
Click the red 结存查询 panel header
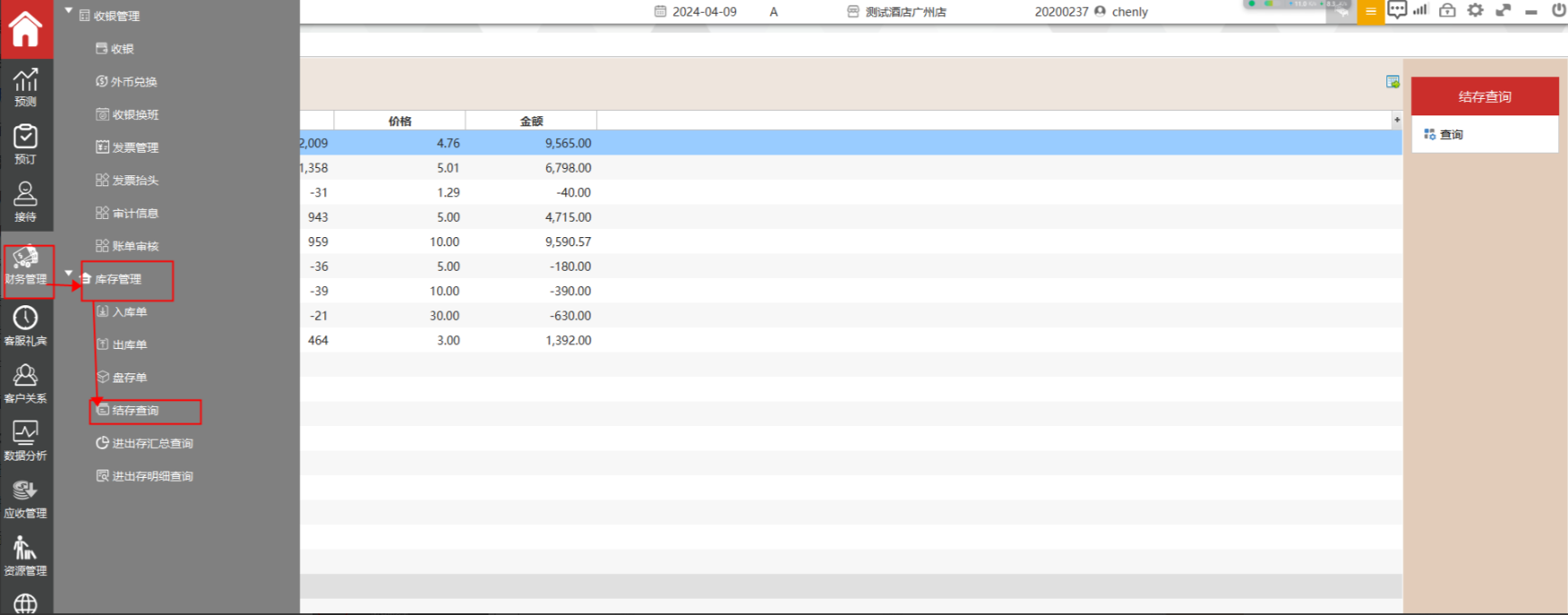tap(1484, 96)
